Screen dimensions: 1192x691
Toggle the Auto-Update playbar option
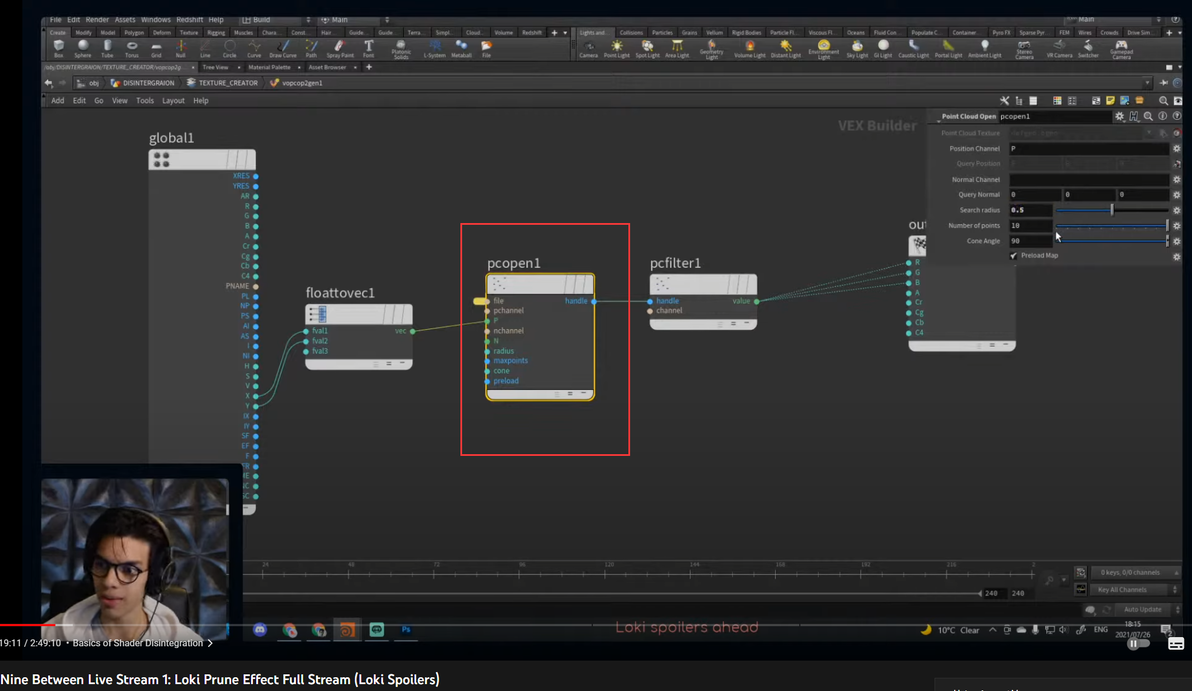coord(1142,609)
